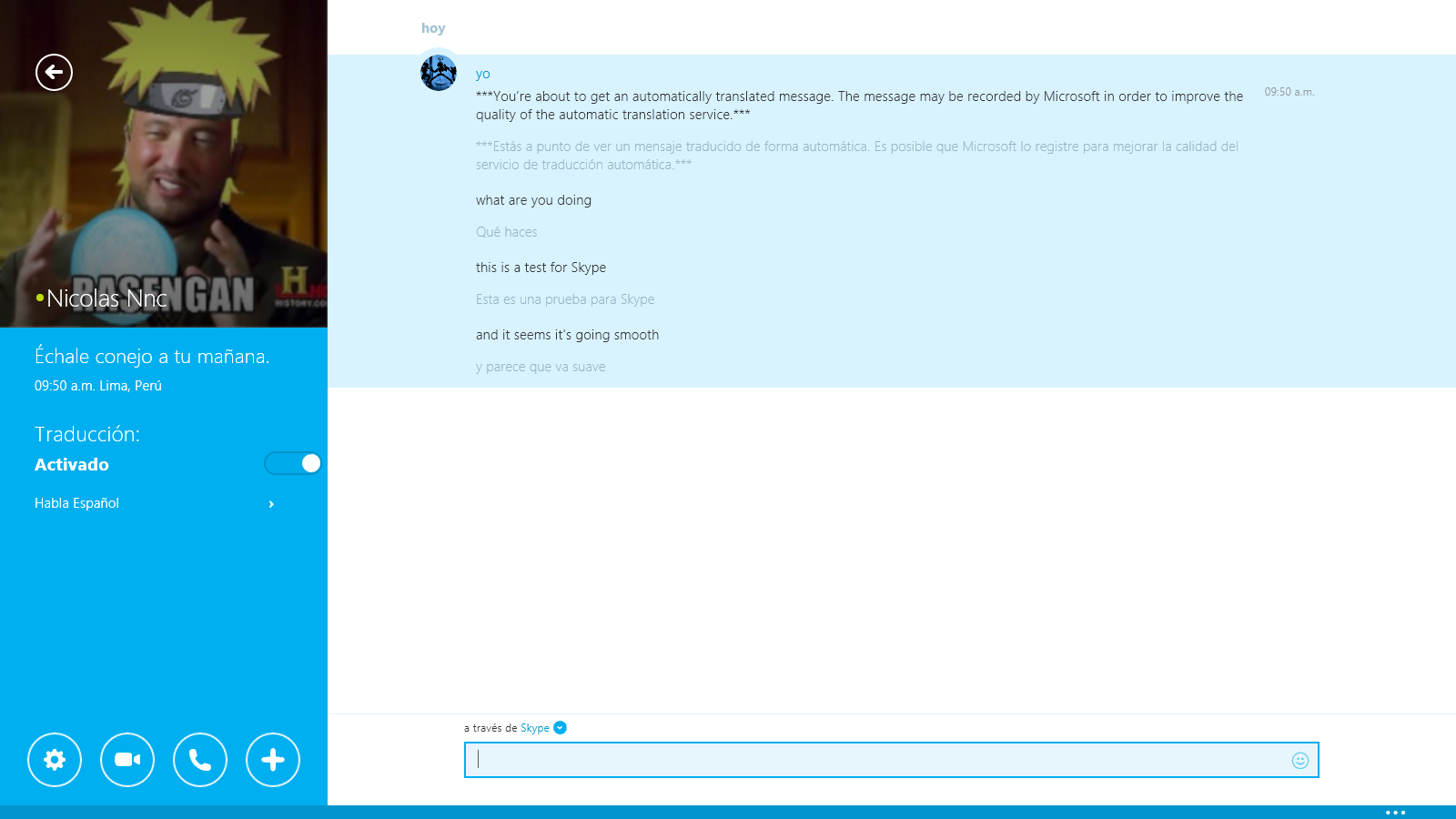Select translation 'Qué haces'

tap(506, 232)
